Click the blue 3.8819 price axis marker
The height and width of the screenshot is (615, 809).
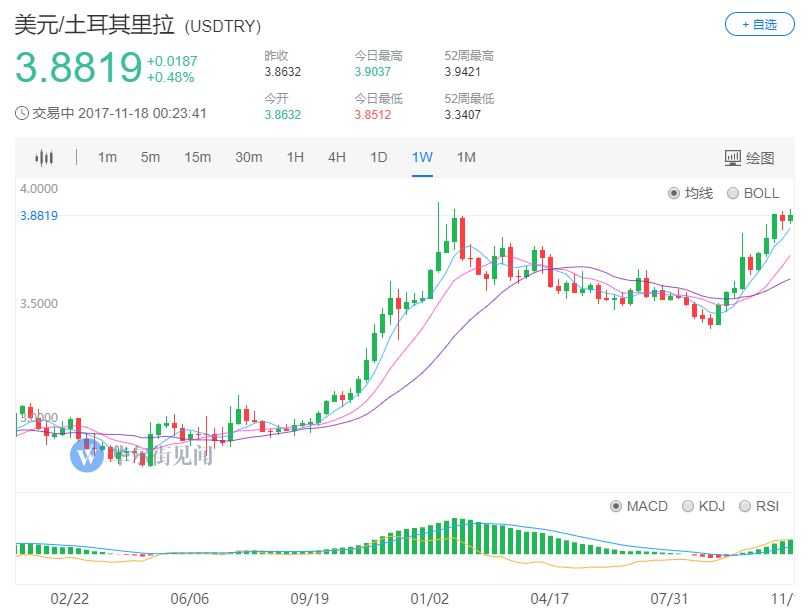pyautogui.click(x=39, y=216)
